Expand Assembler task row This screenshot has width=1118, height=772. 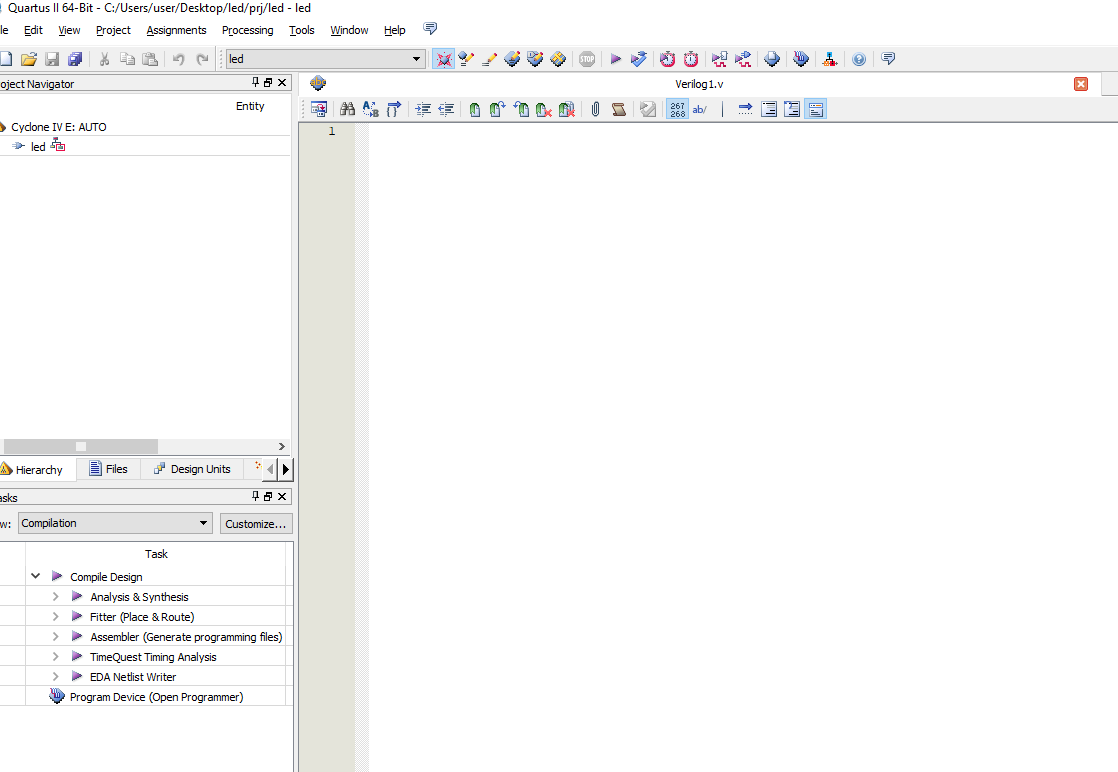(56, 636)
